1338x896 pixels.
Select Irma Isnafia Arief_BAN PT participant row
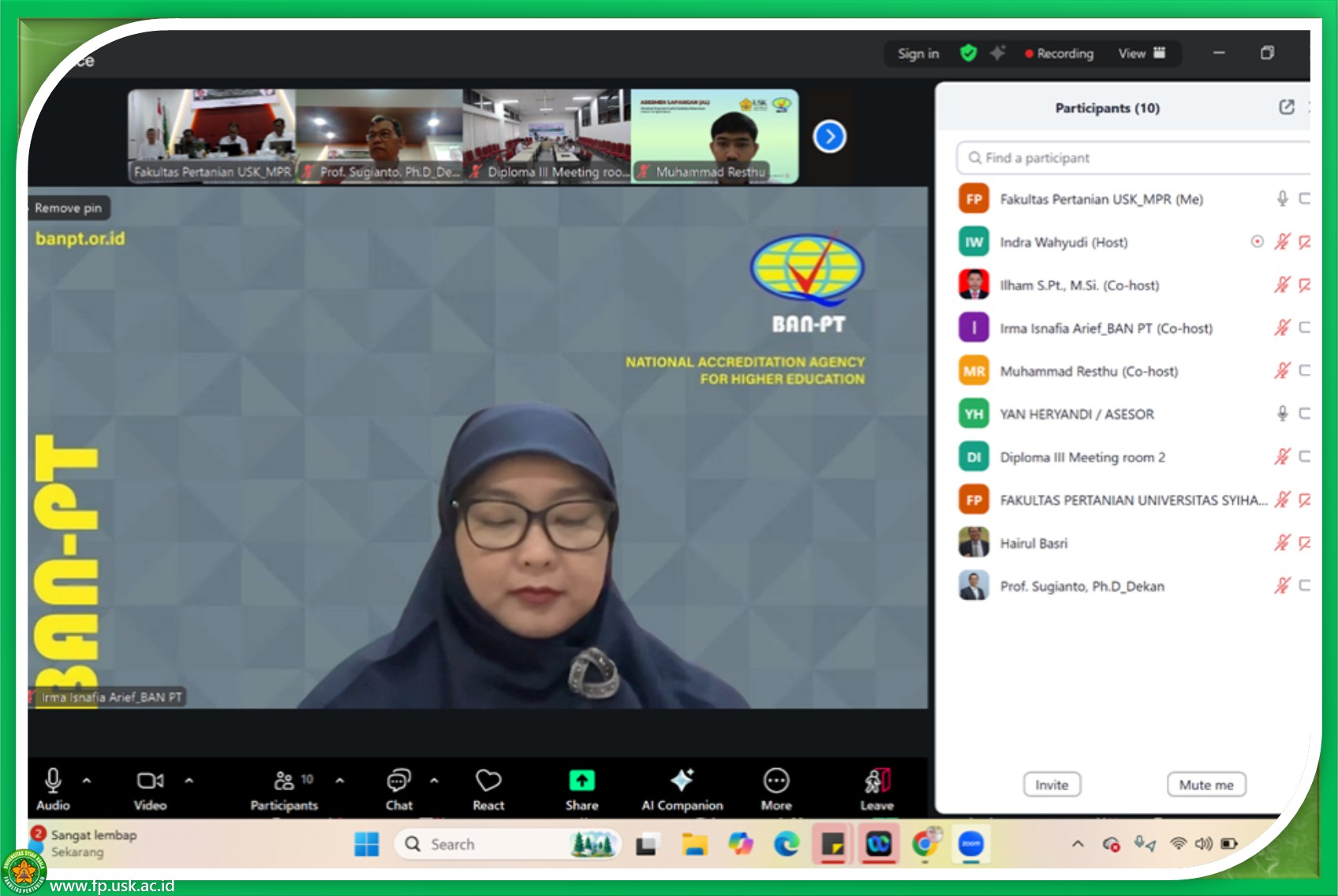tap(1134, 328)
